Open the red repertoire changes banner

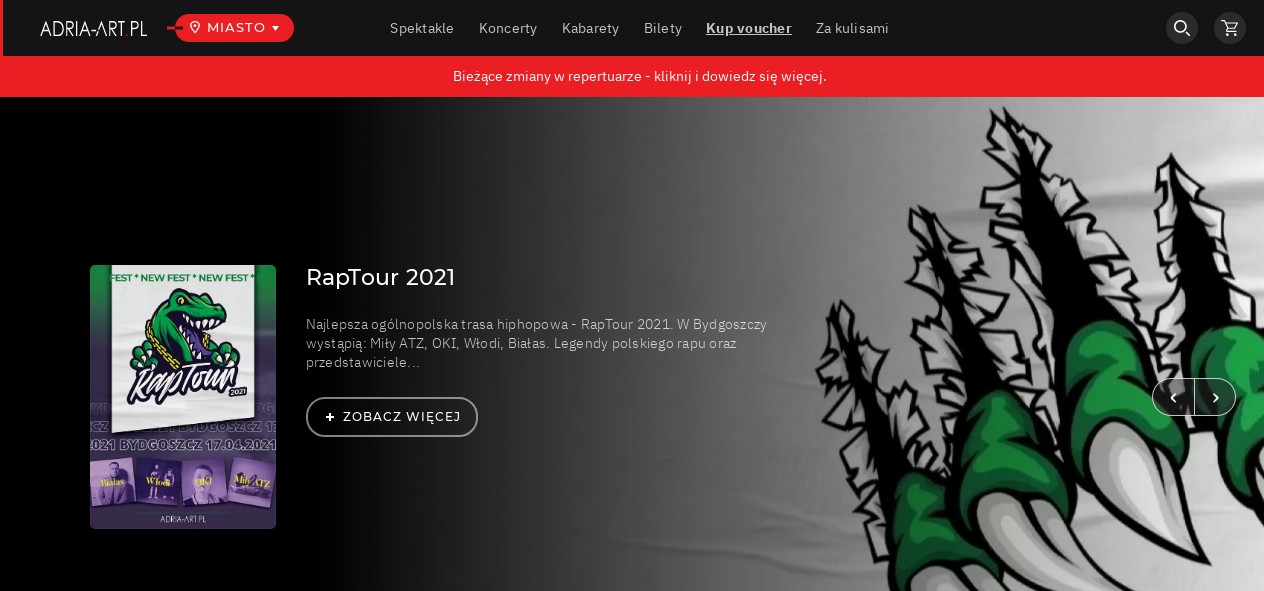[640, 76]
